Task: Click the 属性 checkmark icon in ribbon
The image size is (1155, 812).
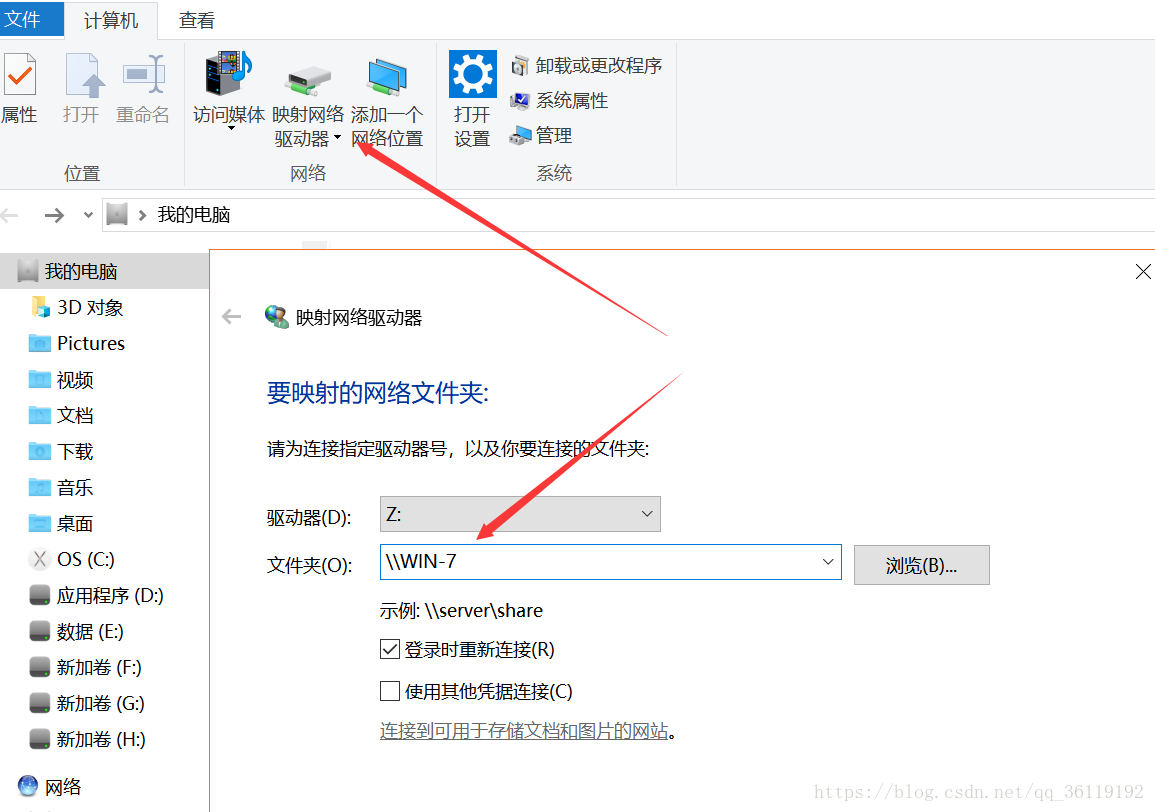Action: pos(19,74)
